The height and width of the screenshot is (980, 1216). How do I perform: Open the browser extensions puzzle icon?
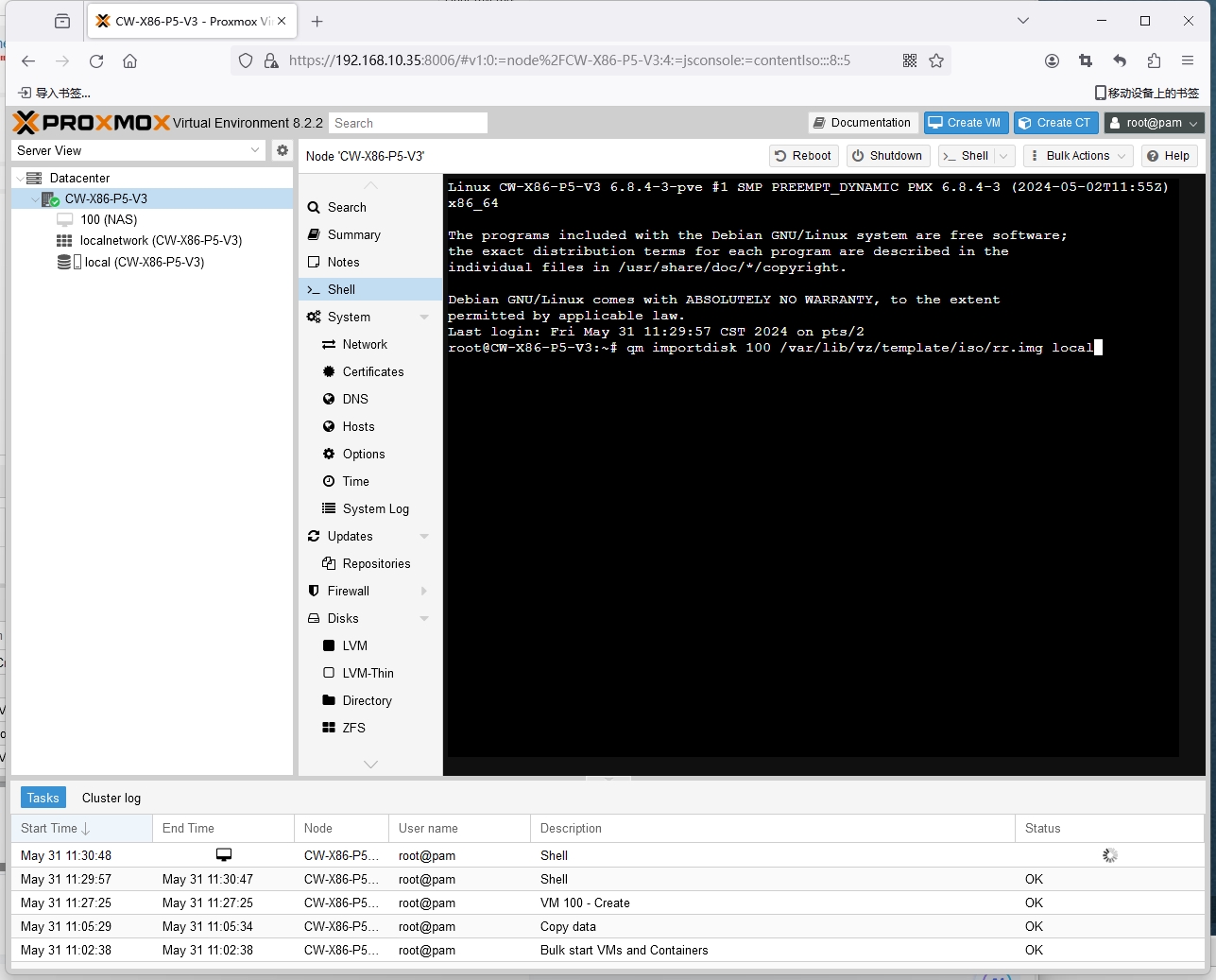[x=1154, y=60]
